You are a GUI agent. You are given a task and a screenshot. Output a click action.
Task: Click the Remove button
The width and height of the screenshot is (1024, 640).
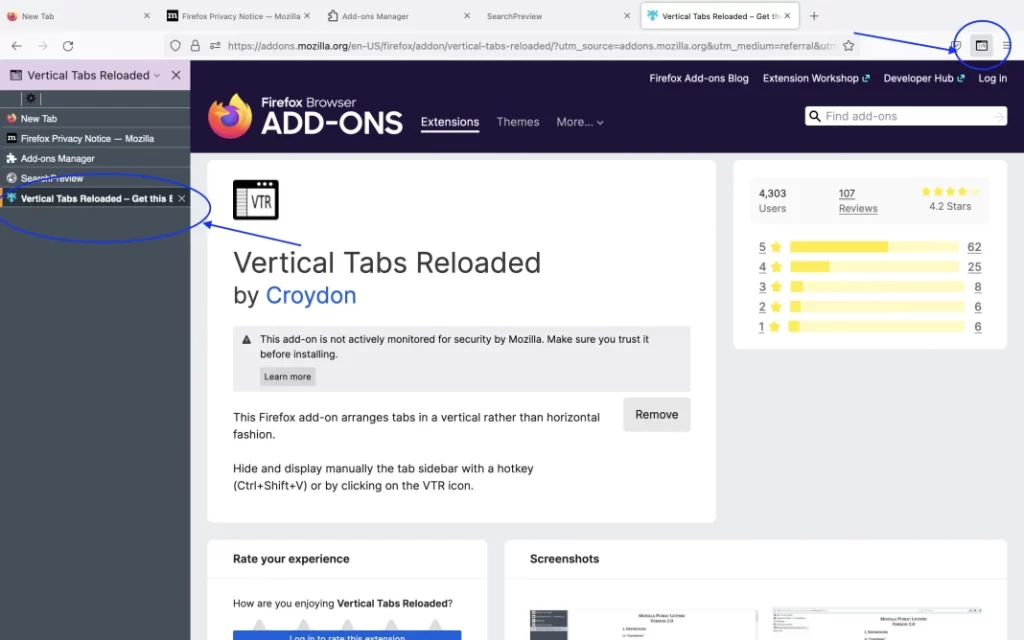click(x=656, y=415)
